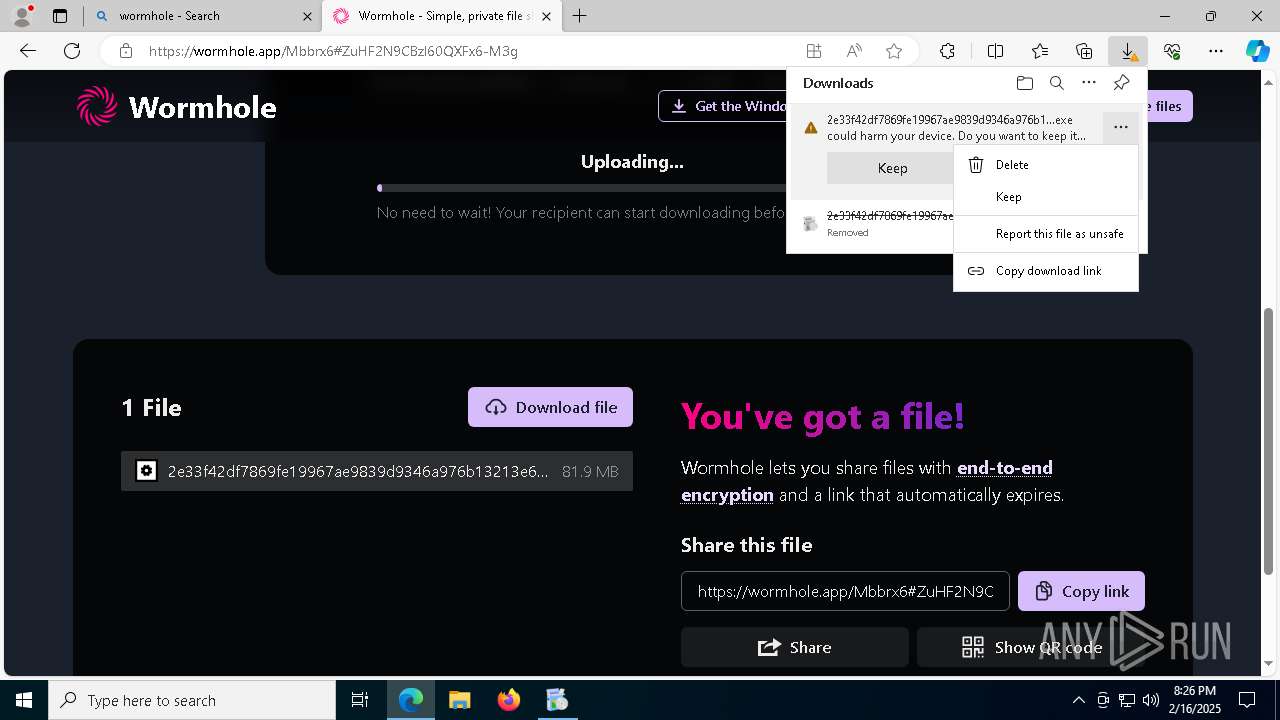Choose Delete from the context menu

1046,165
